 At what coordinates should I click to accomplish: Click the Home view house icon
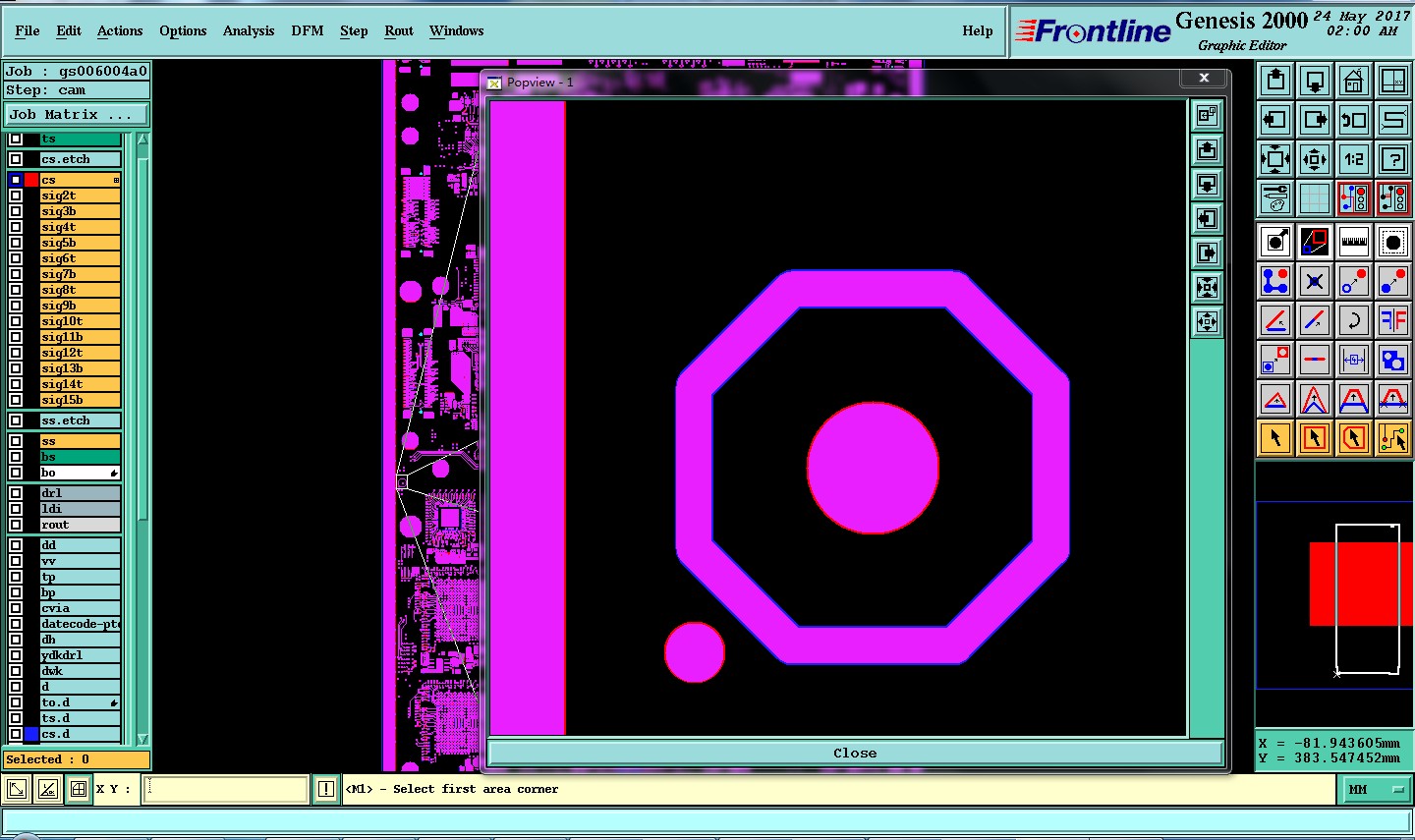1354,81
